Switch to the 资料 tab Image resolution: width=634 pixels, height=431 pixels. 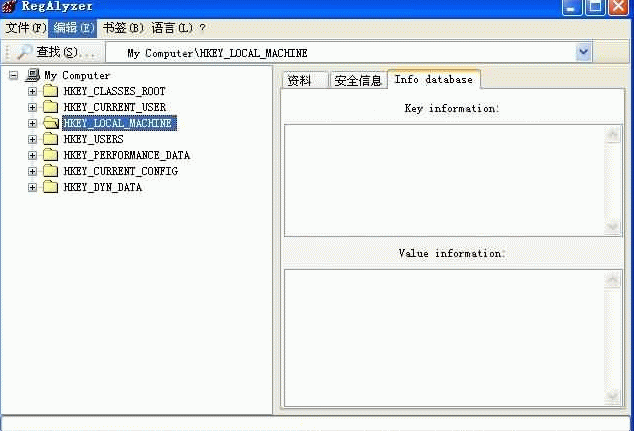[x=304, y=80]
